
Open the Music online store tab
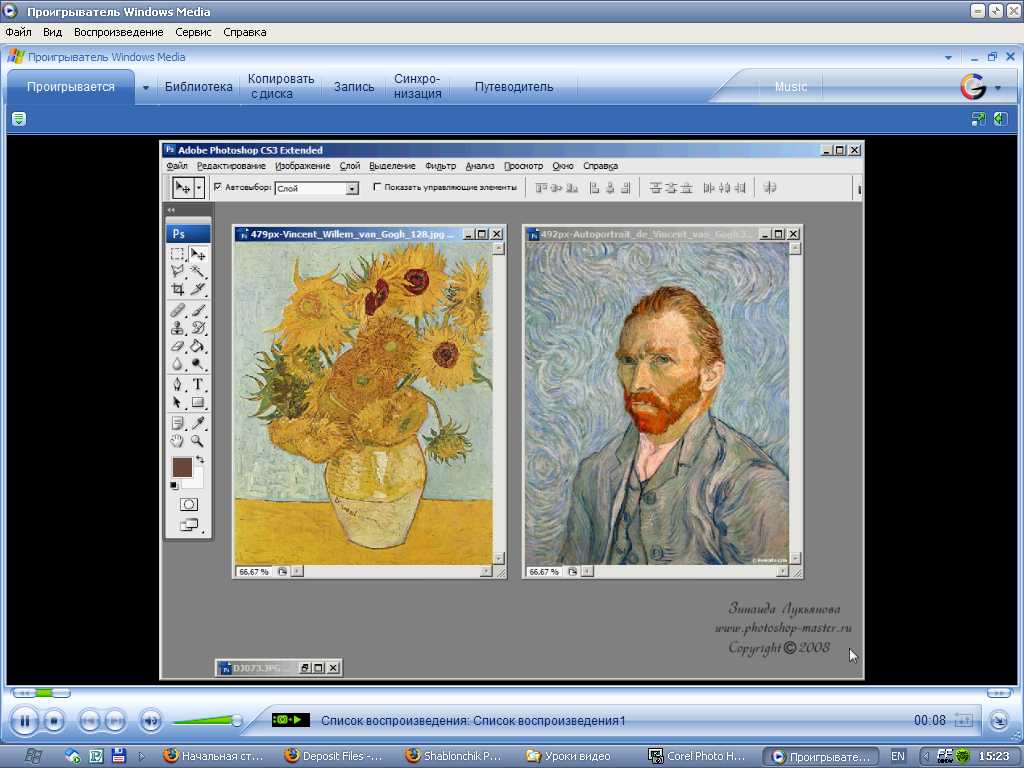pyautogui.click(x=791, y=86)
